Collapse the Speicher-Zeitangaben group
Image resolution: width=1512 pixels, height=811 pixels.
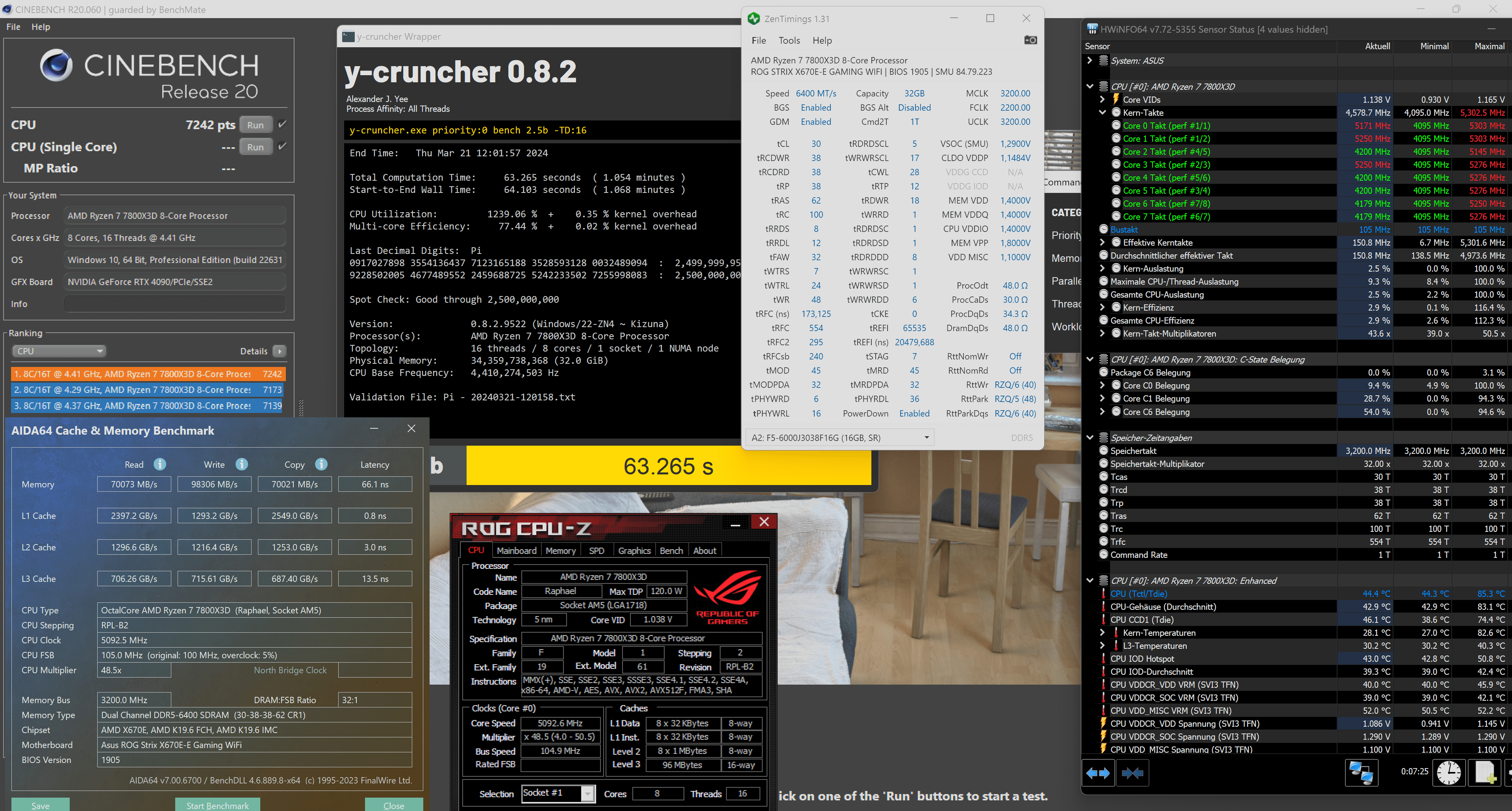(x=1090, y=438)
